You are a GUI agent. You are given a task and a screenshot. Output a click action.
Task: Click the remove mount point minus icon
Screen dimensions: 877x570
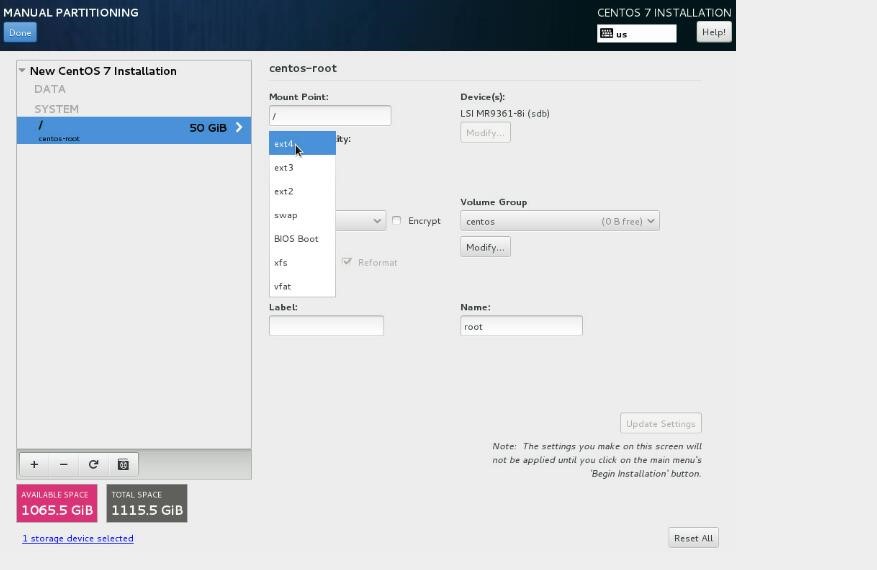[64, 464]
